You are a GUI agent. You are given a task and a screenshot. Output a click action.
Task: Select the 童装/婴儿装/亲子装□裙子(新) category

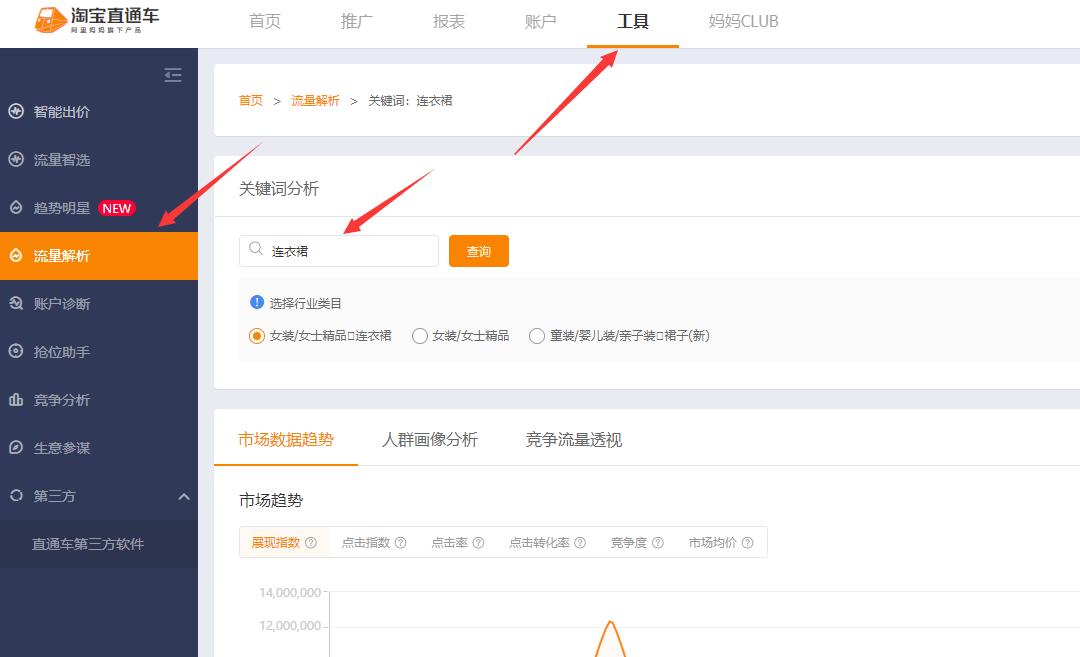[x=537, y=336]
